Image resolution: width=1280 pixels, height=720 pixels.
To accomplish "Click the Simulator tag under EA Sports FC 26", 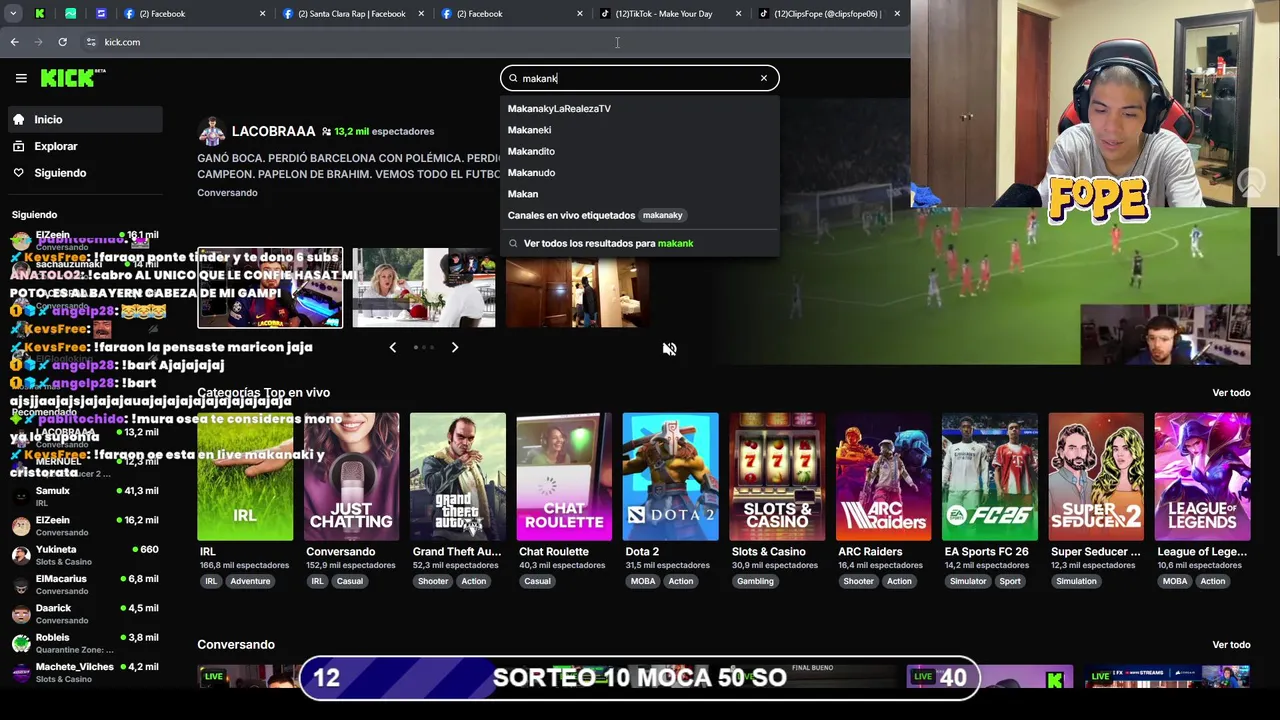I will pyautogui.click(x=967, y=581).
